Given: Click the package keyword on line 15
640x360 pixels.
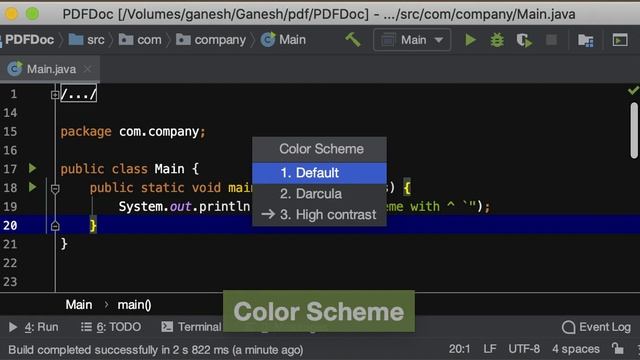Looking at the screenshot, I should 86,131.
